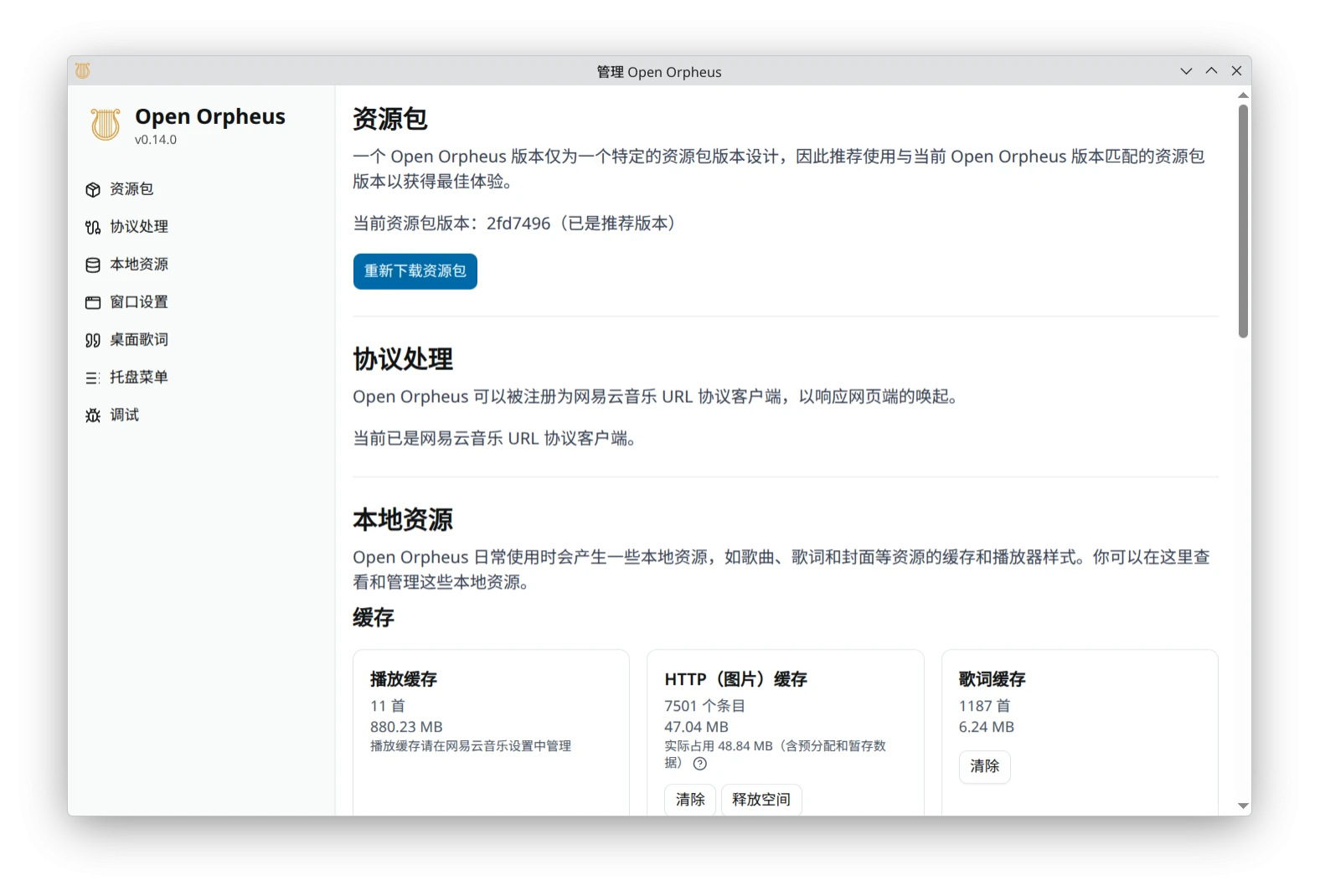Click the 本地资源 database icon

tap(93, 265)
